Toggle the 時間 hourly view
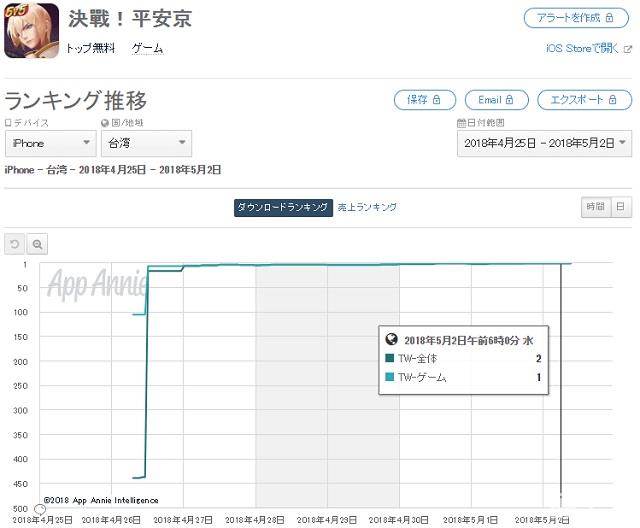640x528 pixels. click(x=595, y=206)
